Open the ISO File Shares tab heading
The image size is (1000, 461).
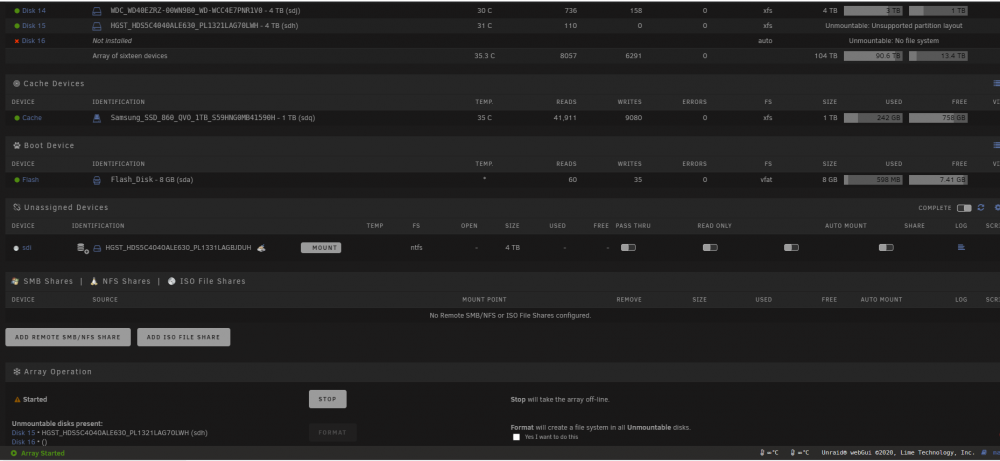(212, 281)
